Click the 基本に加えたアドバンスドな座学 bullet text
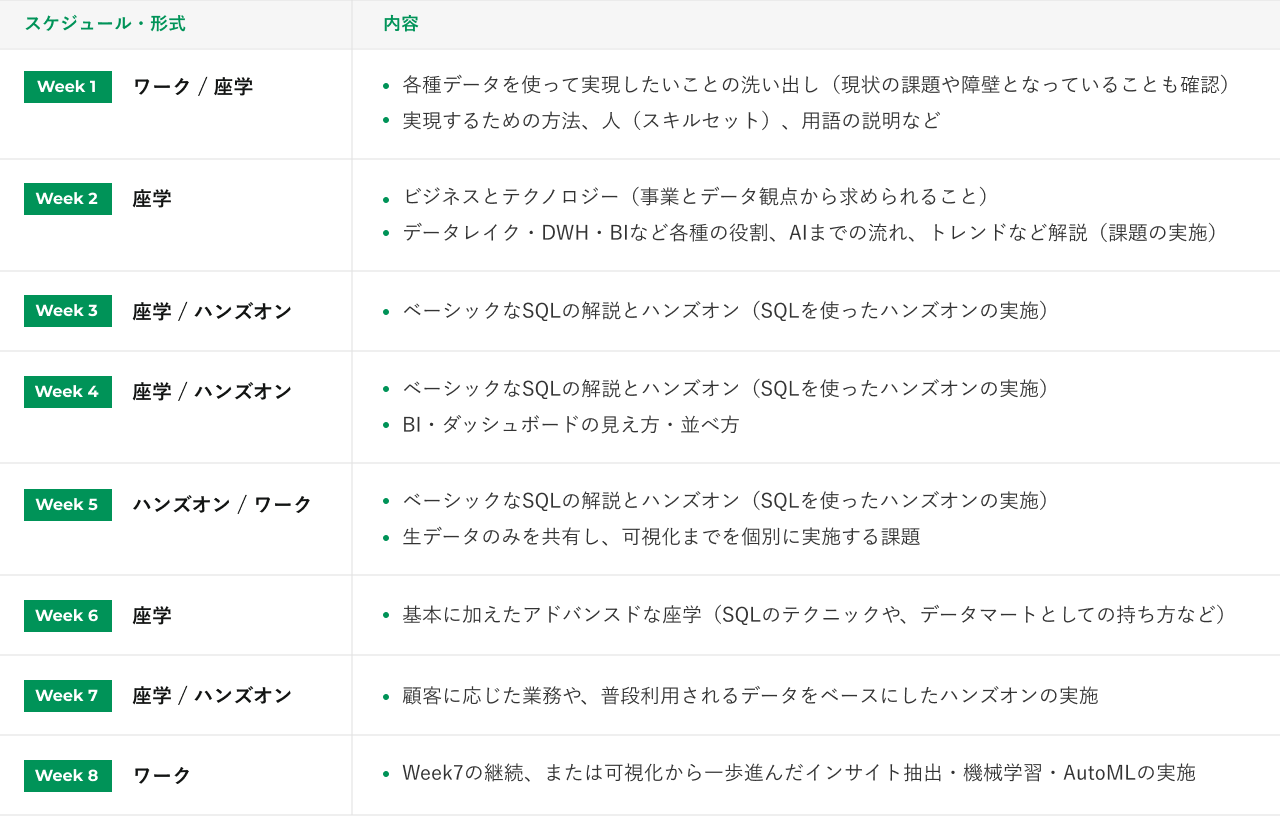Image resolution: width=1280 pixels, height=816 pixels. 815,615
